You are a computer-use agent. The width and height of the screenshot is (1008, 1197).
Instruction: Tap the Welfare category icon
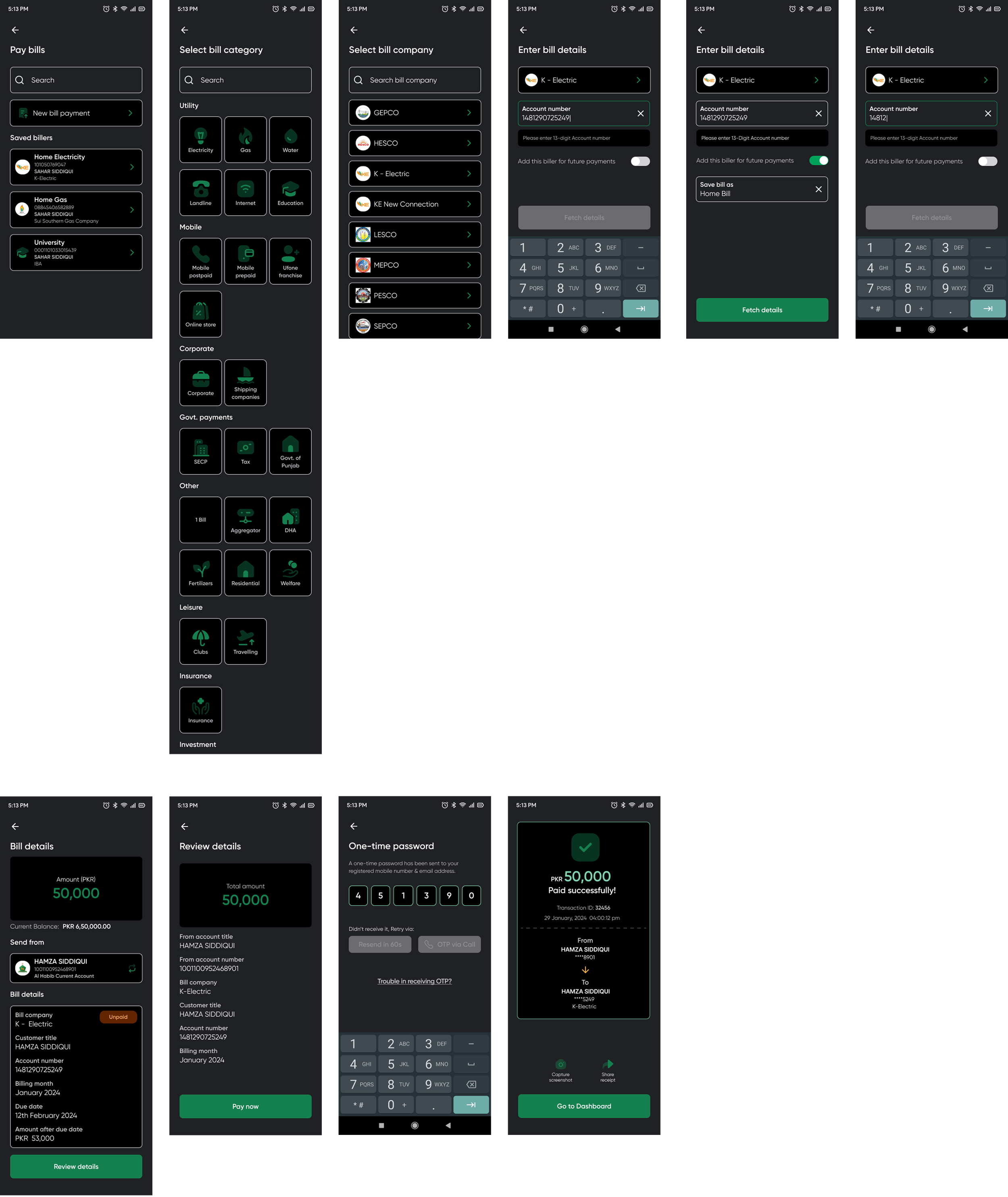click(290, 572)
